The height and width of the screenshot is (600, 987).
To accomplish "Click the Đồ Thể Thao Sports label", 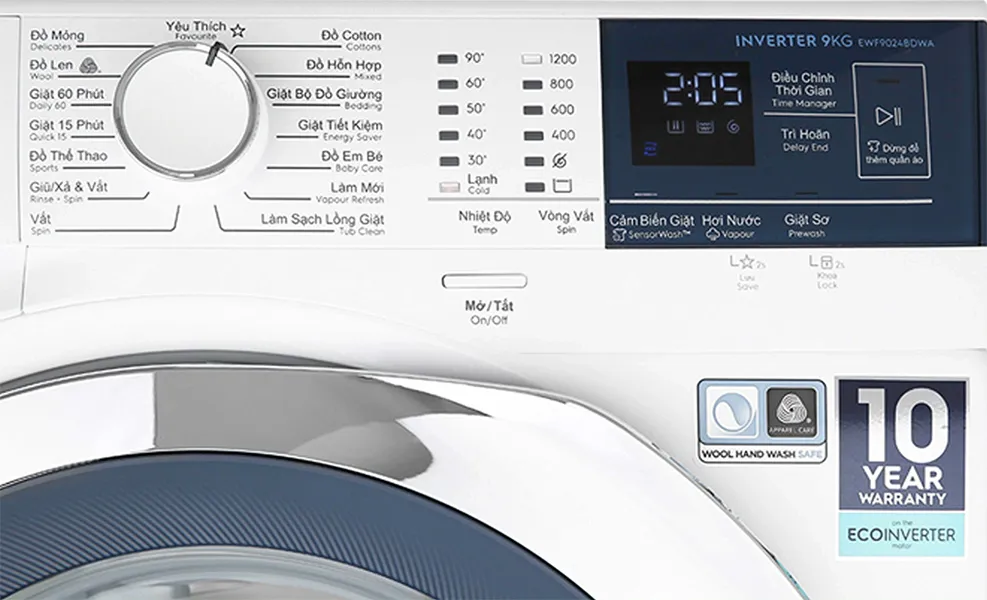I will click(x=68, y=161).
